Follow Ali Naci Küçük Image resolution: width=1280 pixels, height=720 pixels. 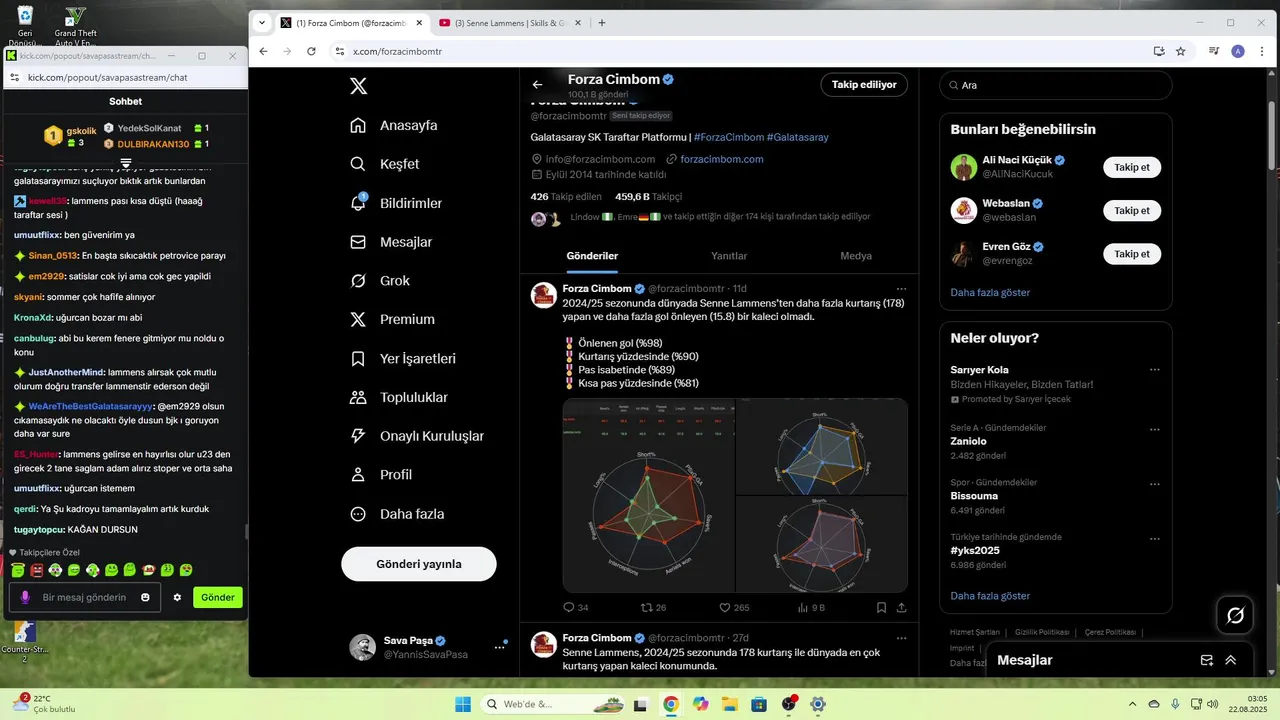1132,167
